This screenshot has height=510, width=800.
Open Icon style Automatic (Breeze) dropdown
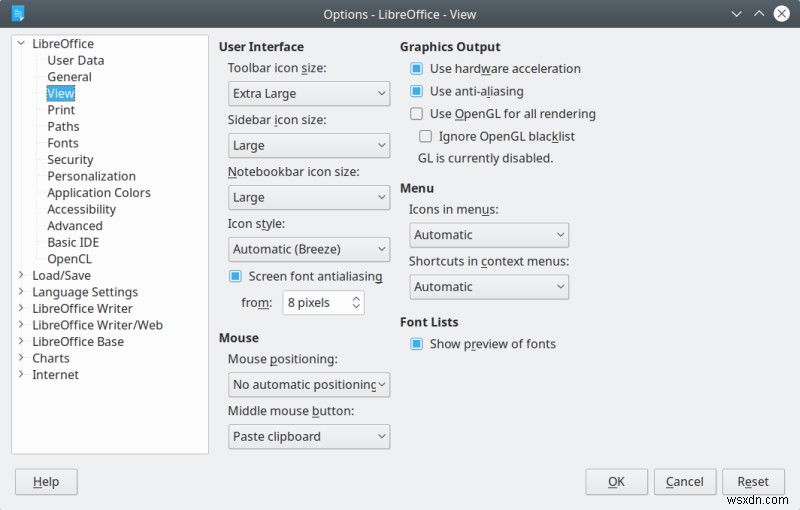309,249
